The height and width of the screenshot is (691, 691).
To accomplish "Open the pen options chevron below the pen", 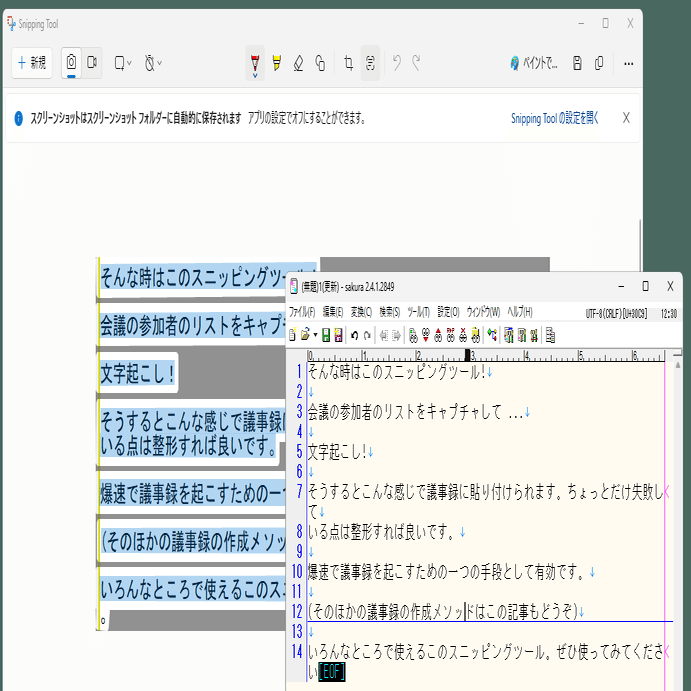I will (255, 76).
